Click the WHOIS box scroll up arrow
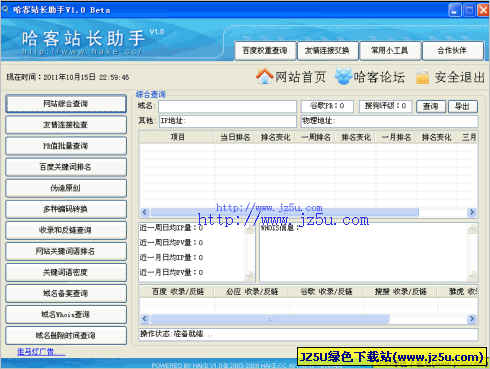Viewport: 490px width, 369px height. tap(472, 229)
